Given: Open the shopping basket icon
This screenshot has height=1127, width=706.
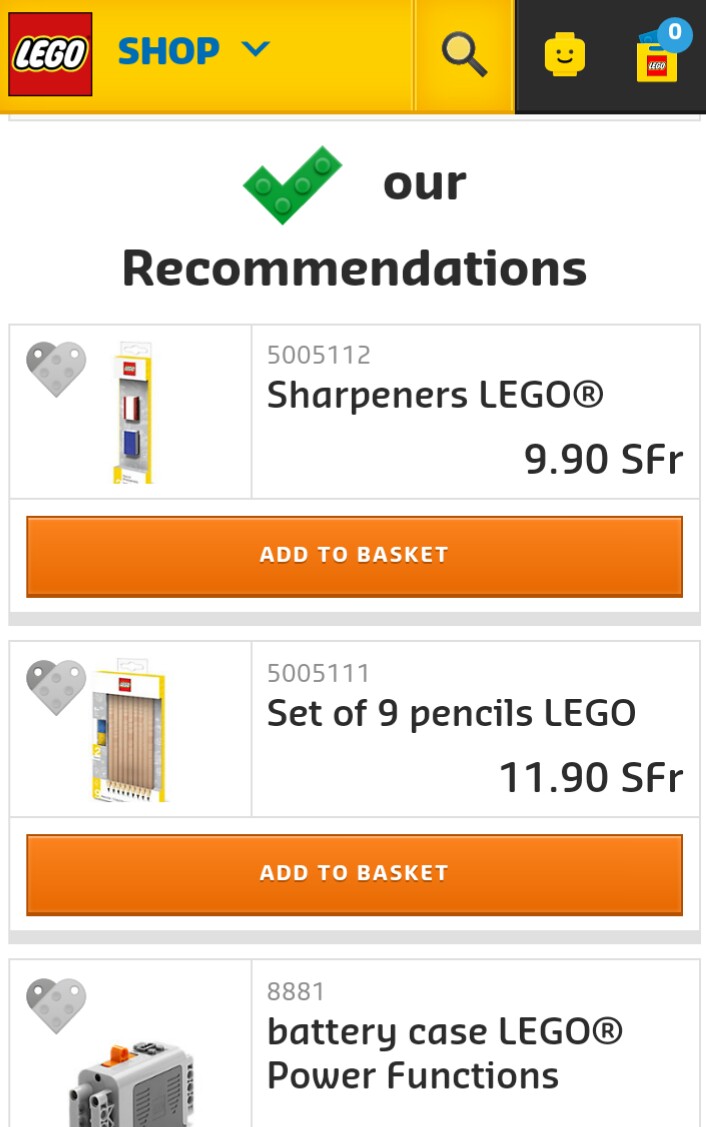Looking at the screenshot, I should point(657,55).
